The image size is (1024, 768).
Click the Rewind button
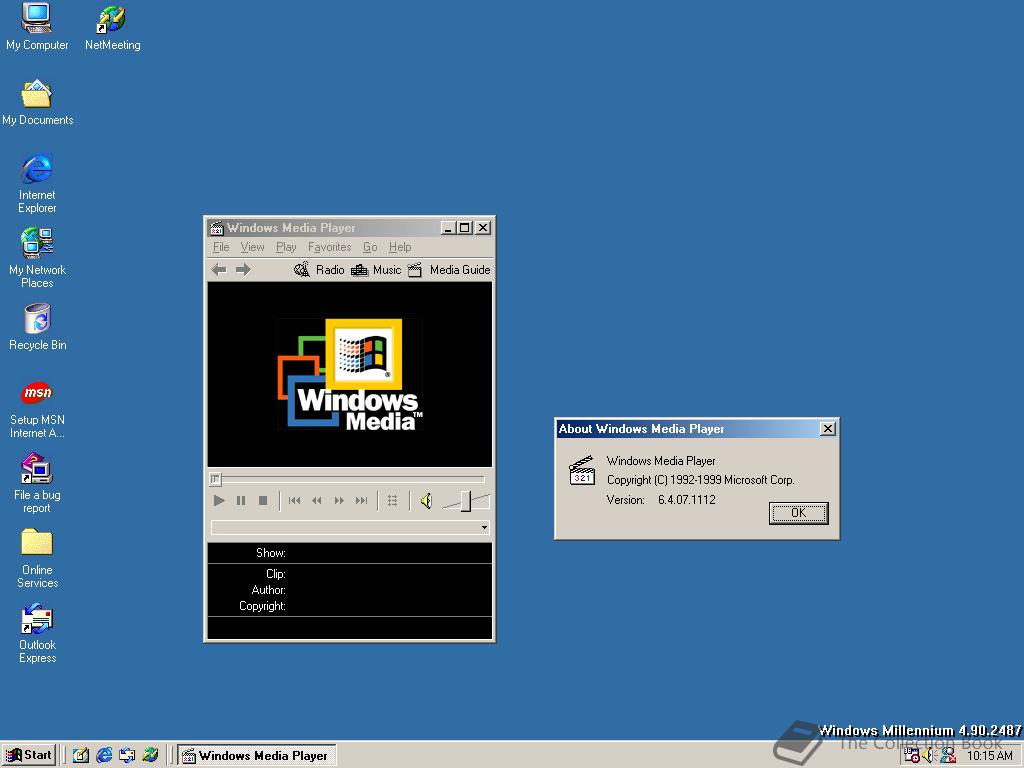(317, 500)
